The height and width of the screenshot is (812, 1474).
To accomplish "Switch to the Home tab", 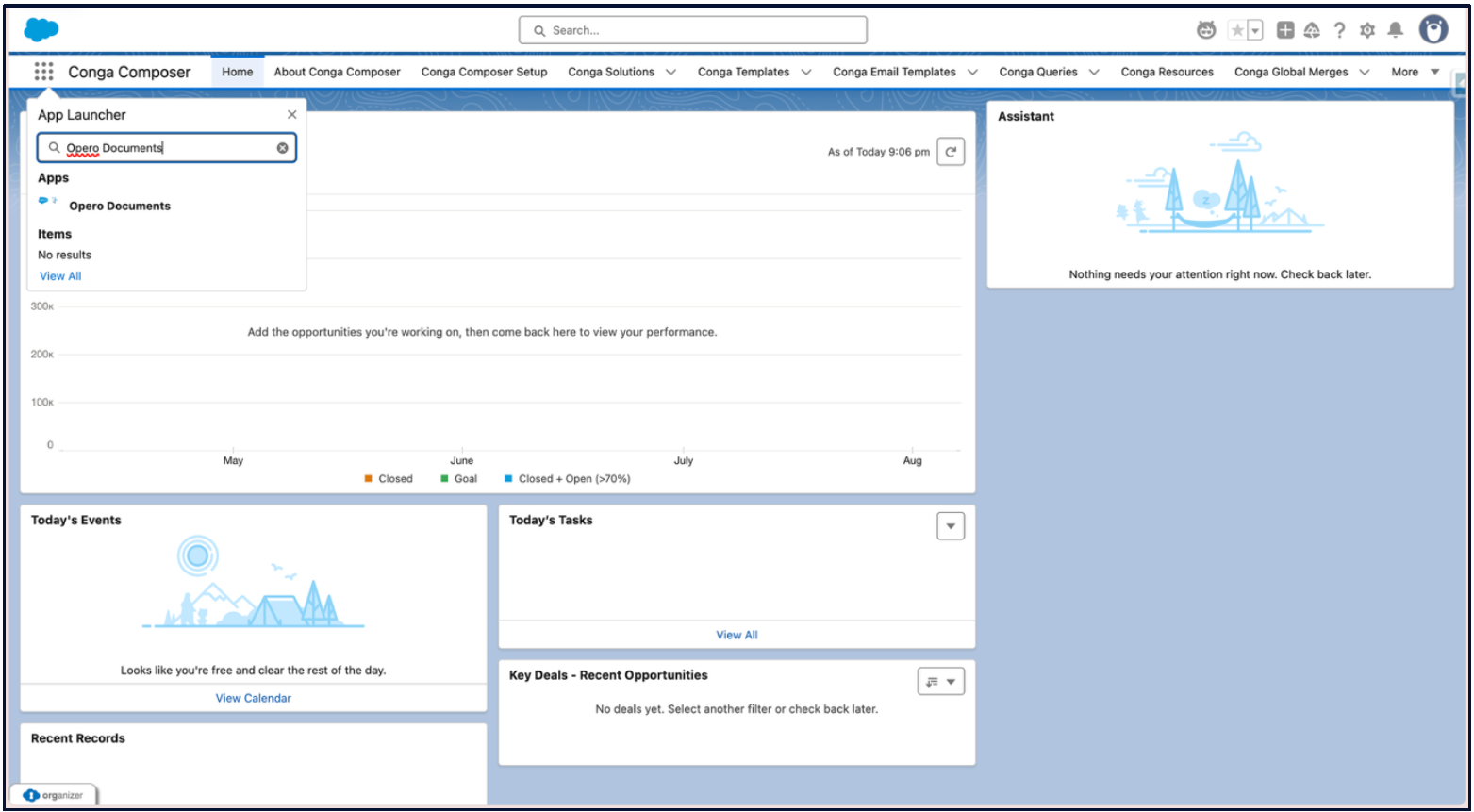I will point(238,72).
